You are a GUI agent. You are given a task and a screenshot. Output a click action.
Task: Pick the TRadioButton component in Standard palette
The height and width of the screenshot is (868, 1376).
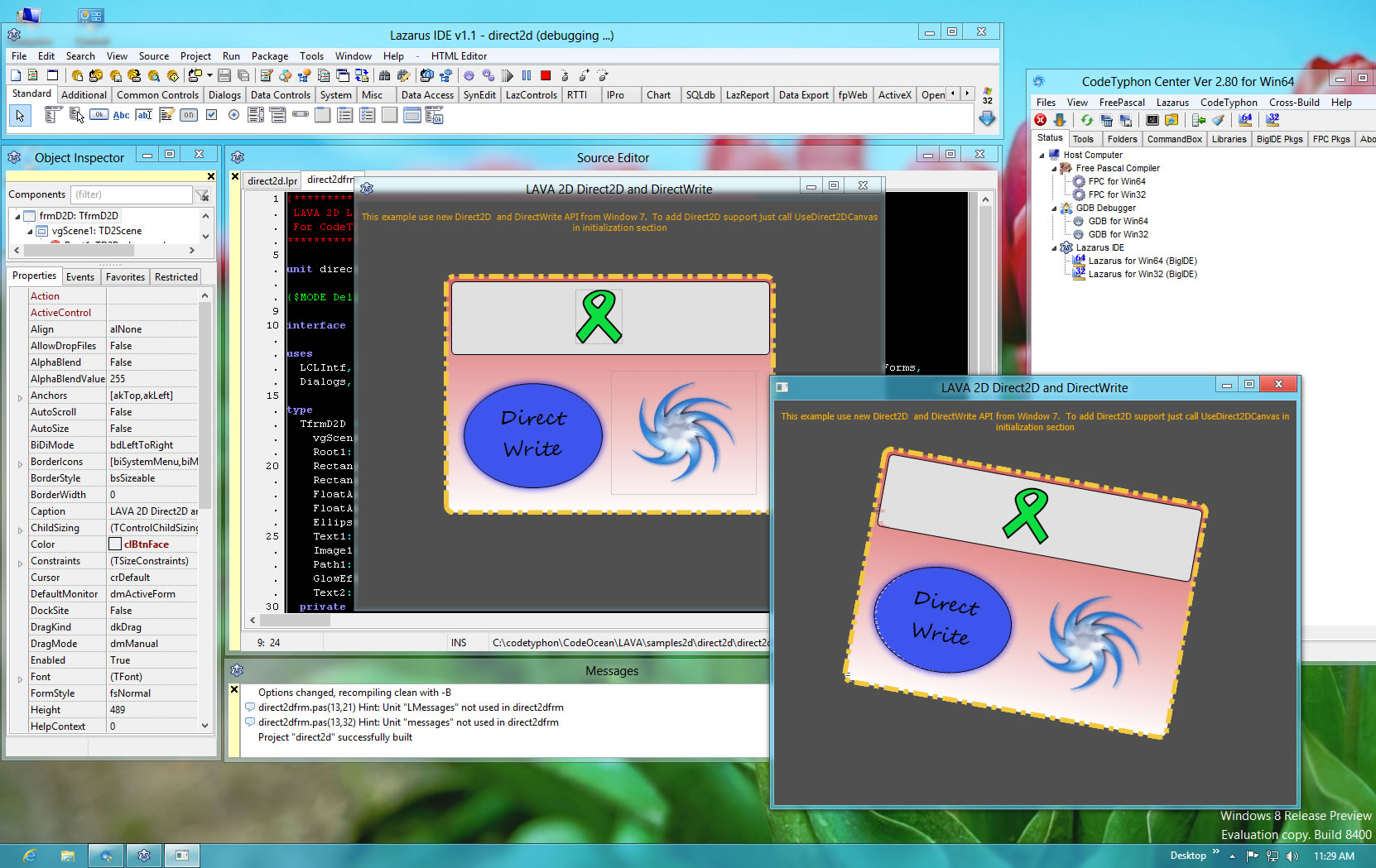click(x=233, y=115)
